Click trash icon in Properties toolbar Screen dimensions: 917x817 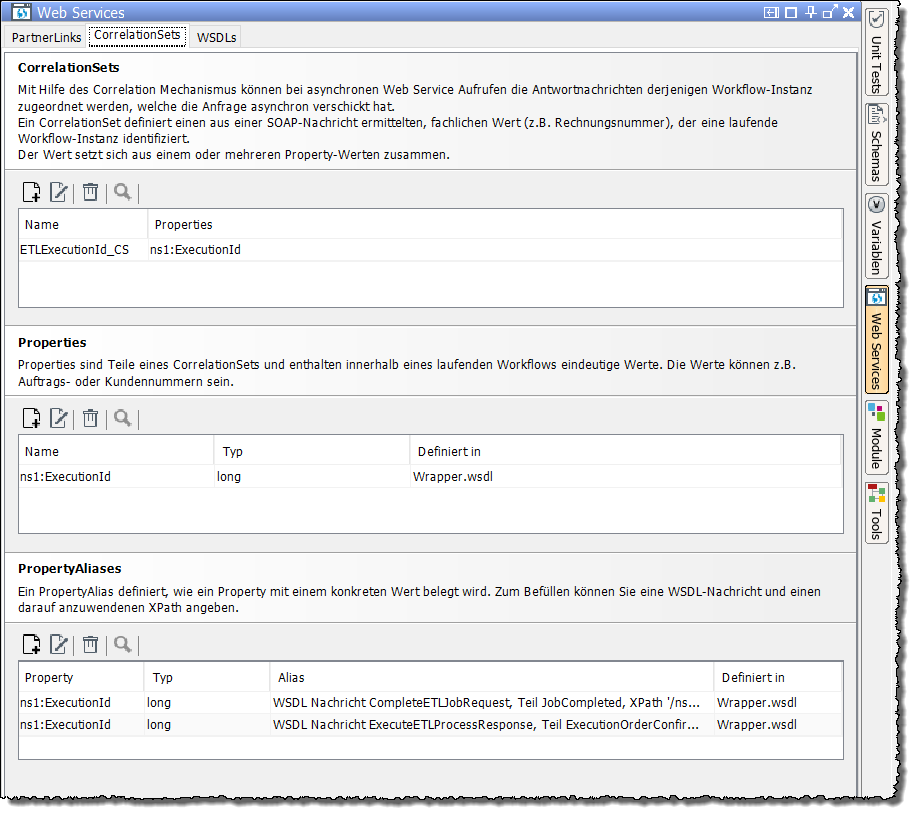pyautogui.click(x=90, y=418)
